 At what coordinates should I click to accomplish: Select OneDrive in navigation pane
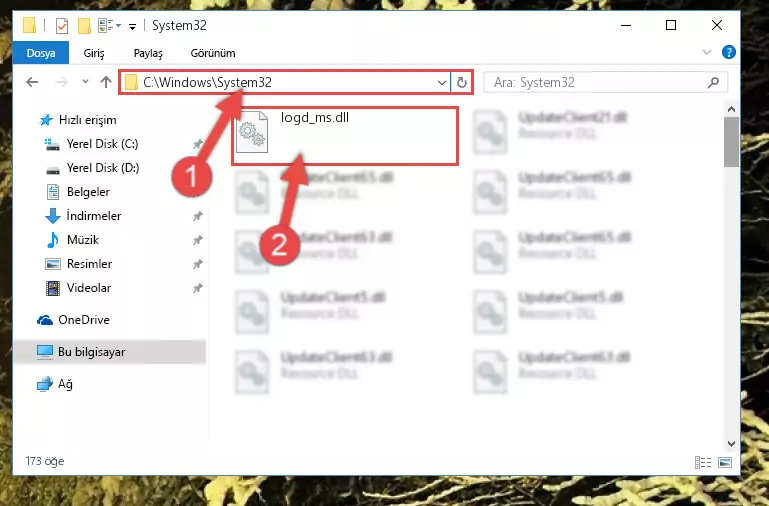[84, 320]
